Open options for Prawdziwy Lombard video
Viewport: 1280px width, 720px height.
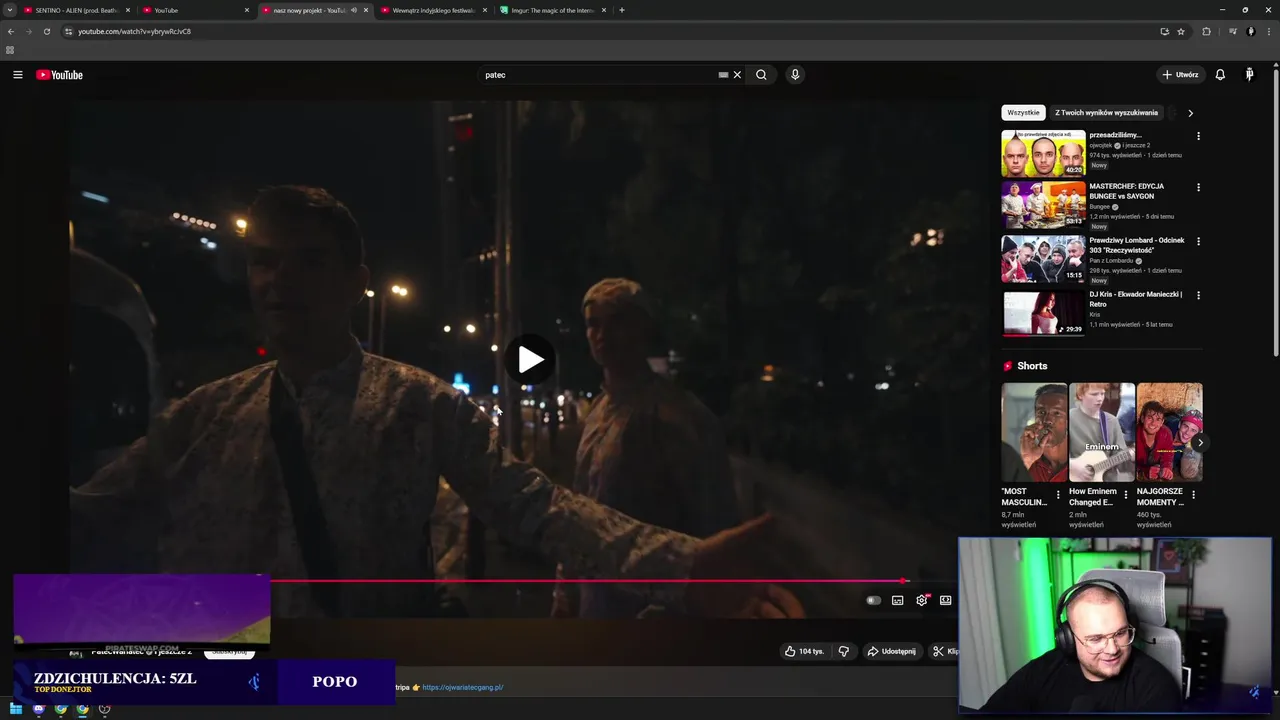1198,241
